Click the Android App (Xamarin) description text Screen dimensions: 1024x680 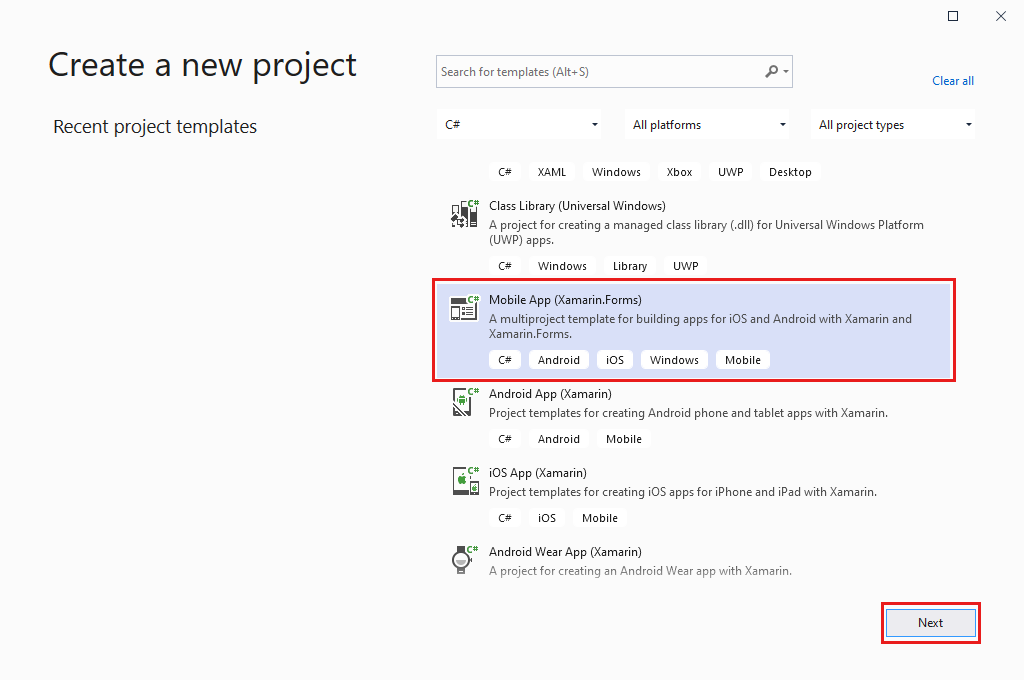(688, 413)
